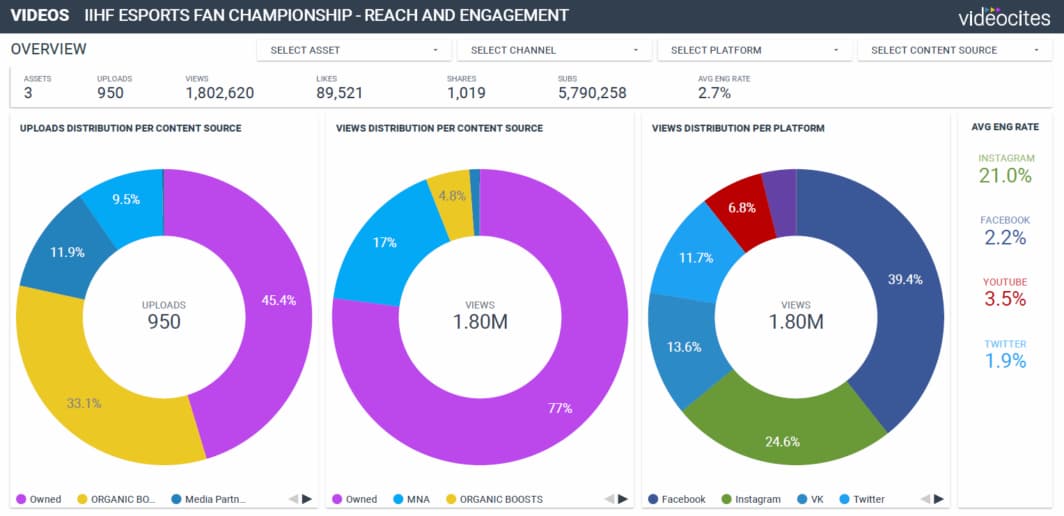This screenshot has height=516, width=1064.
Task: Click the Assets 3 stat
Action: click(37, 88)
